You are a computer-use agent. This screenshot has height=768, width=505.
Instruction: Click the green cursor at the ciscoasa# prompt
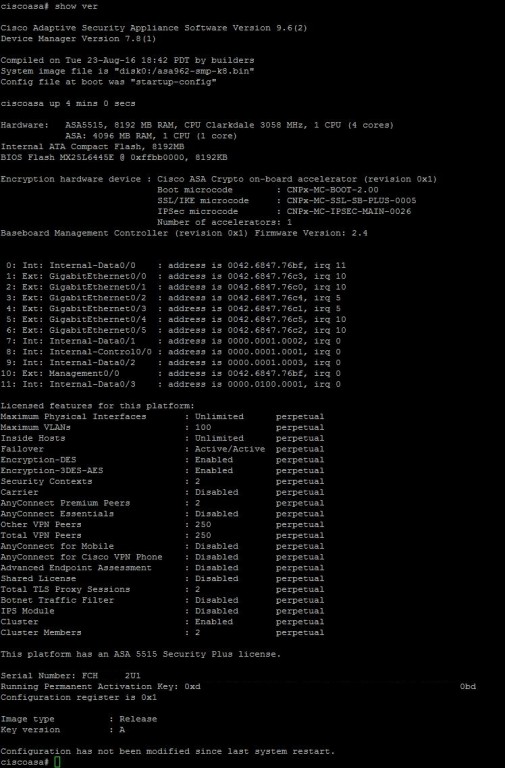(57, 762)
